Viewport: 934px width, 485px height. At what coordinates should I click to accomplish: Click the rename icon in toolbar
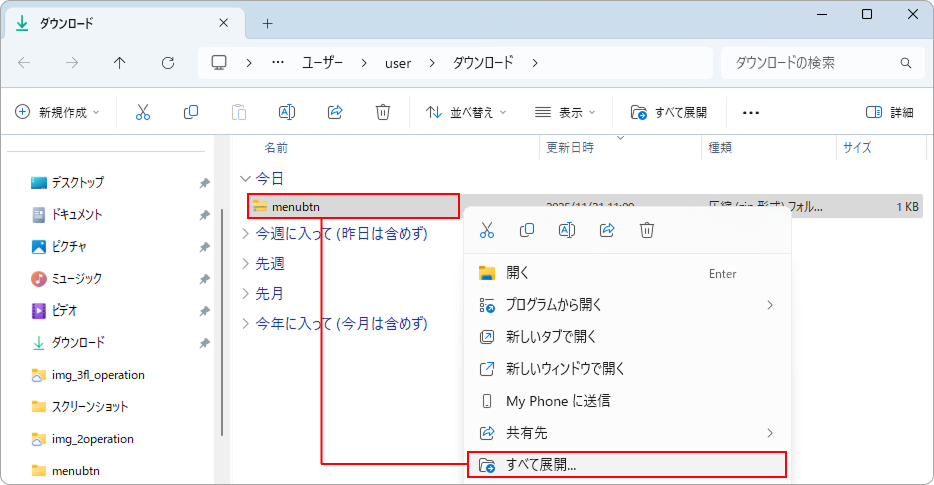tap(287, 112)
